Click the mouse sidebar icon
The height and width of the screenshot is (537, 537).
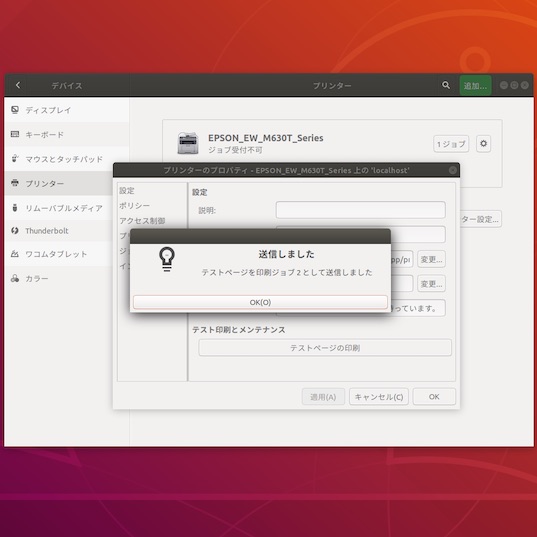tap(15, 159)
